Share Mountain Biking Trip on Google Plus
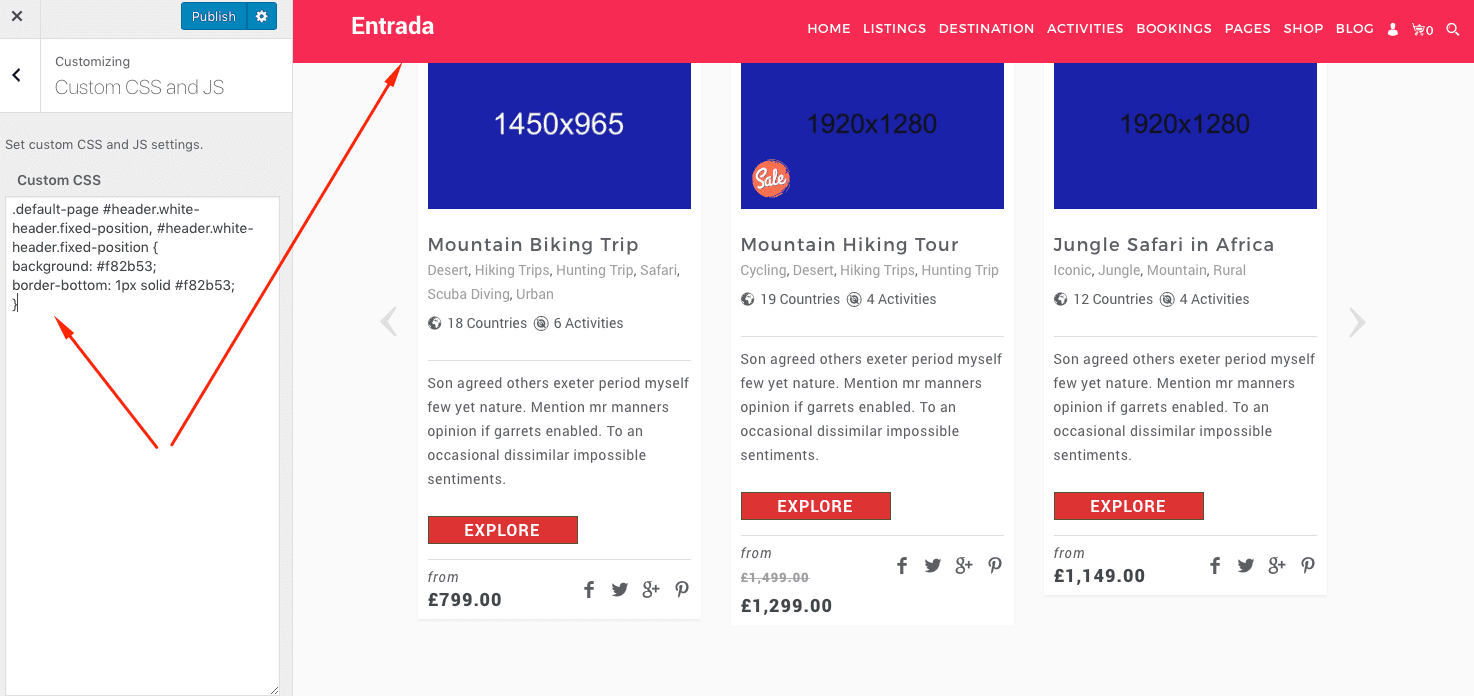Viewport: 1474px width, 696px height. point(651,590)
